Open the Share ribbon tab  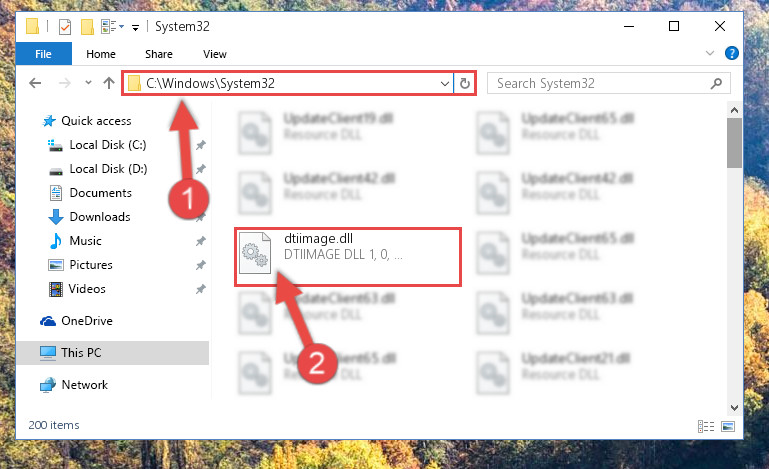[x=158, y=54]
